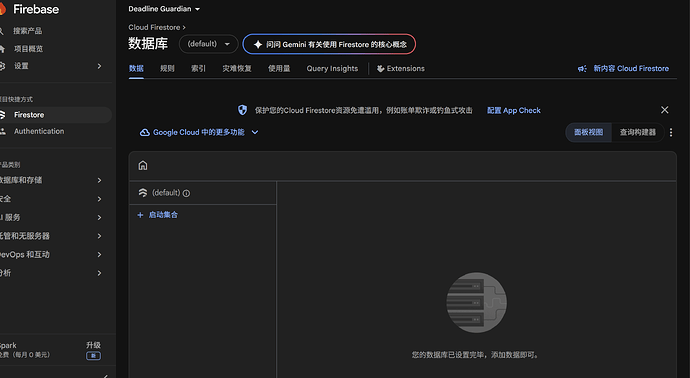
Task: Switch to the 规则 tab
Action: [x=167, y=69]
